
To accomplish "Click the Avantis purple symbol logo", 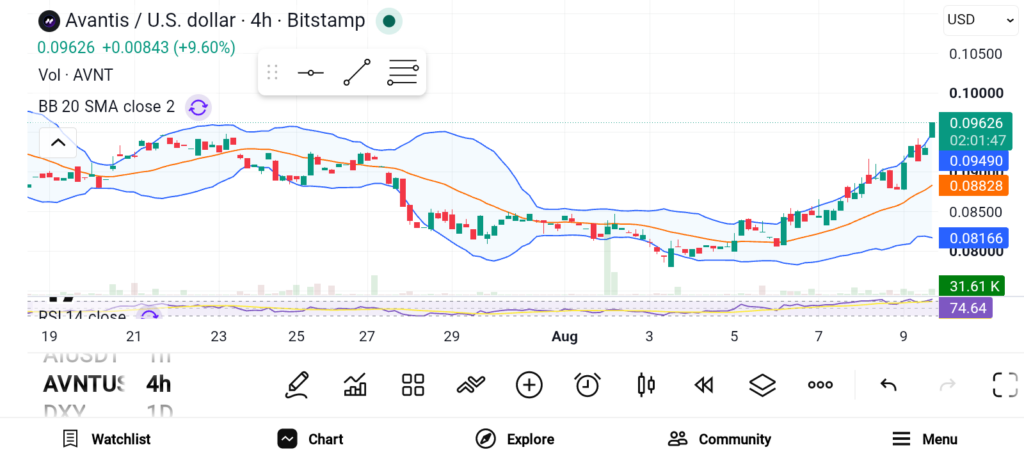I will [x=49, y=21].
